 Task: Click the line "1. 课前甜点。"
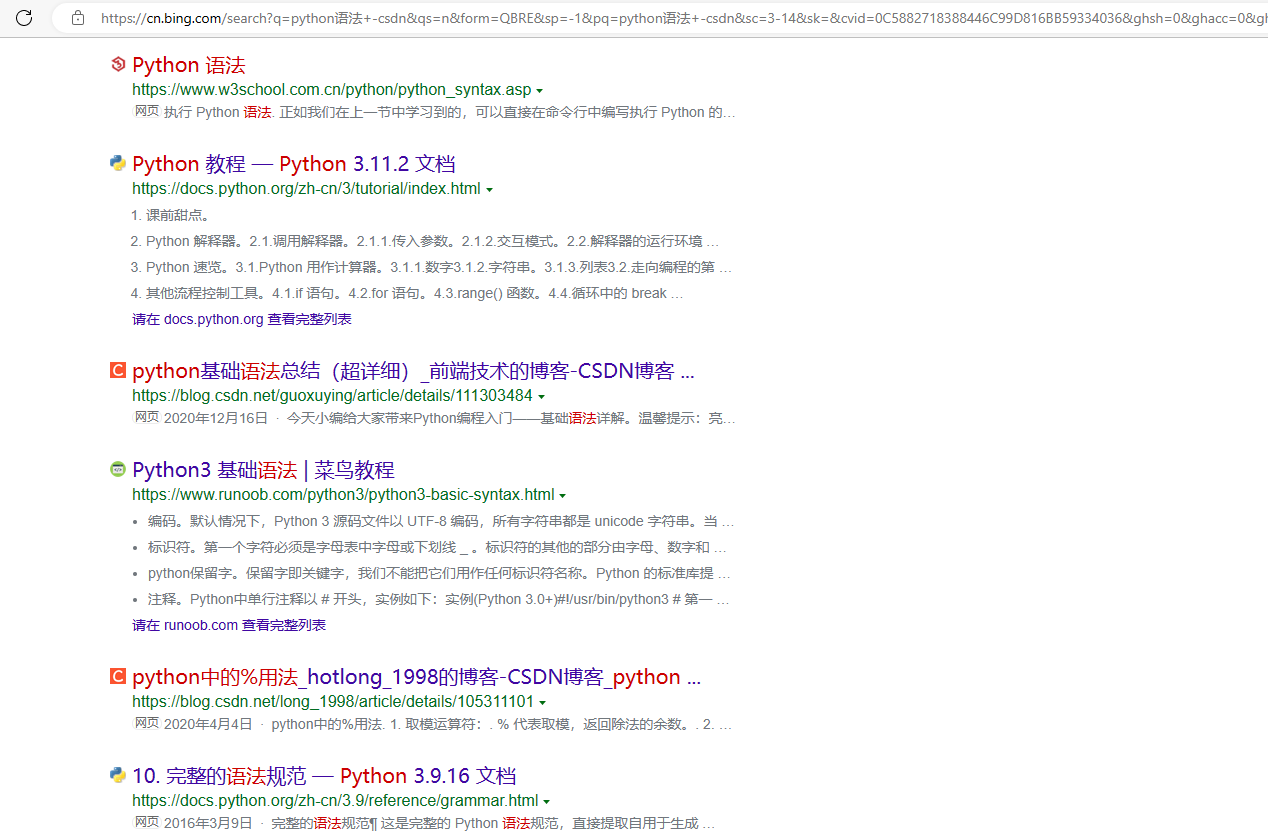[170, 215]
